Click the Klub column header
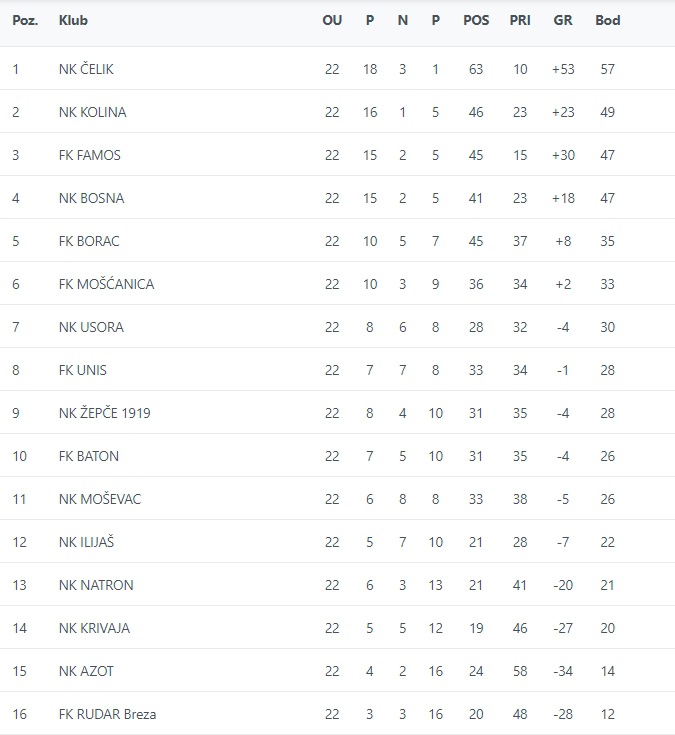Image resolution: width=675 pixels, height=735 pixels. tap(72, 20)
